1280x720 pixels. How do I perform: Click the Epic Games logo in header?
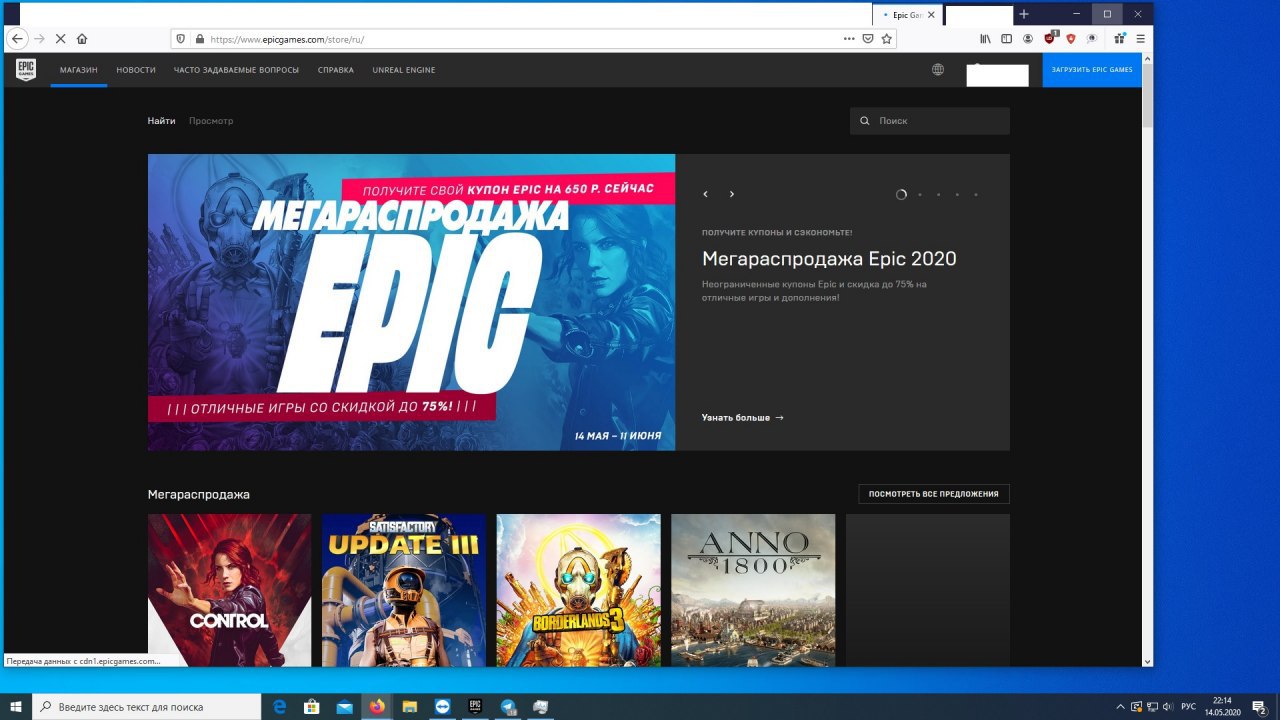[x=26, y=70]
